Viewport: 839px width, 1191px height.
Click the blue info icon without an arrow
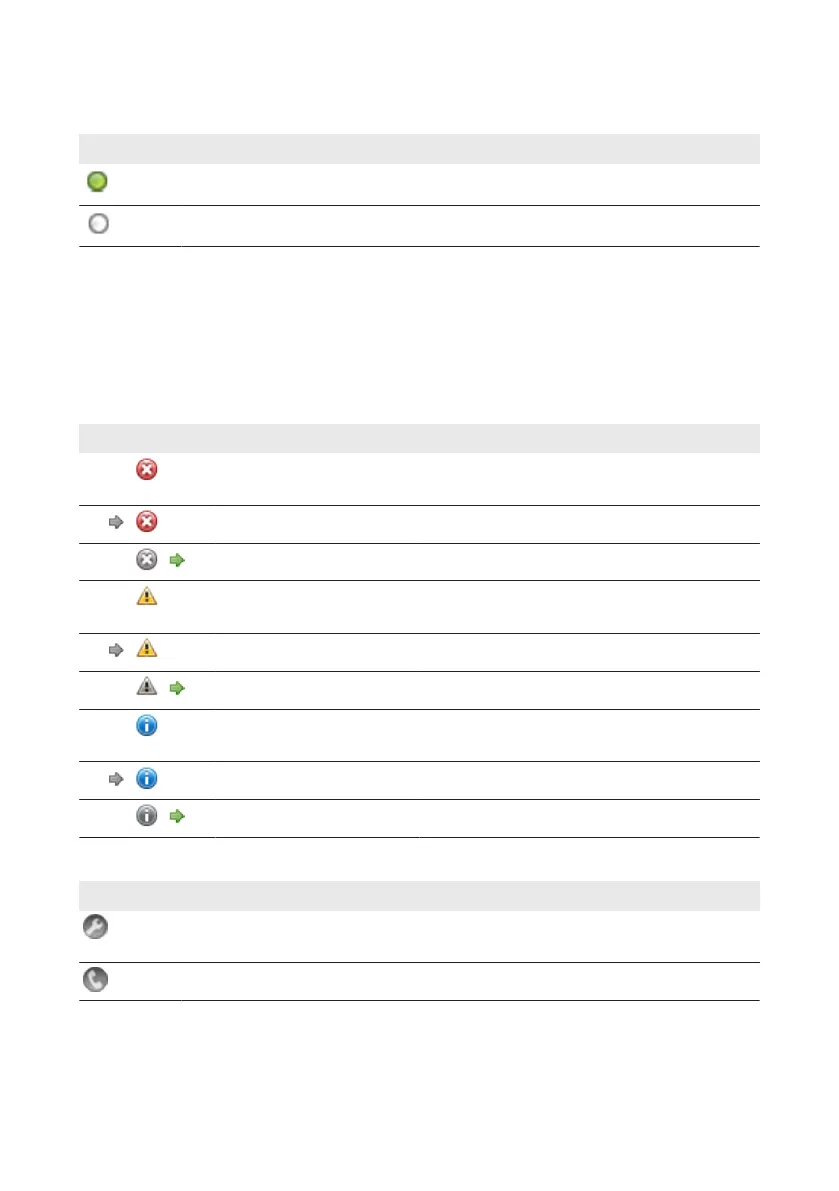click(x=147, y=725)
